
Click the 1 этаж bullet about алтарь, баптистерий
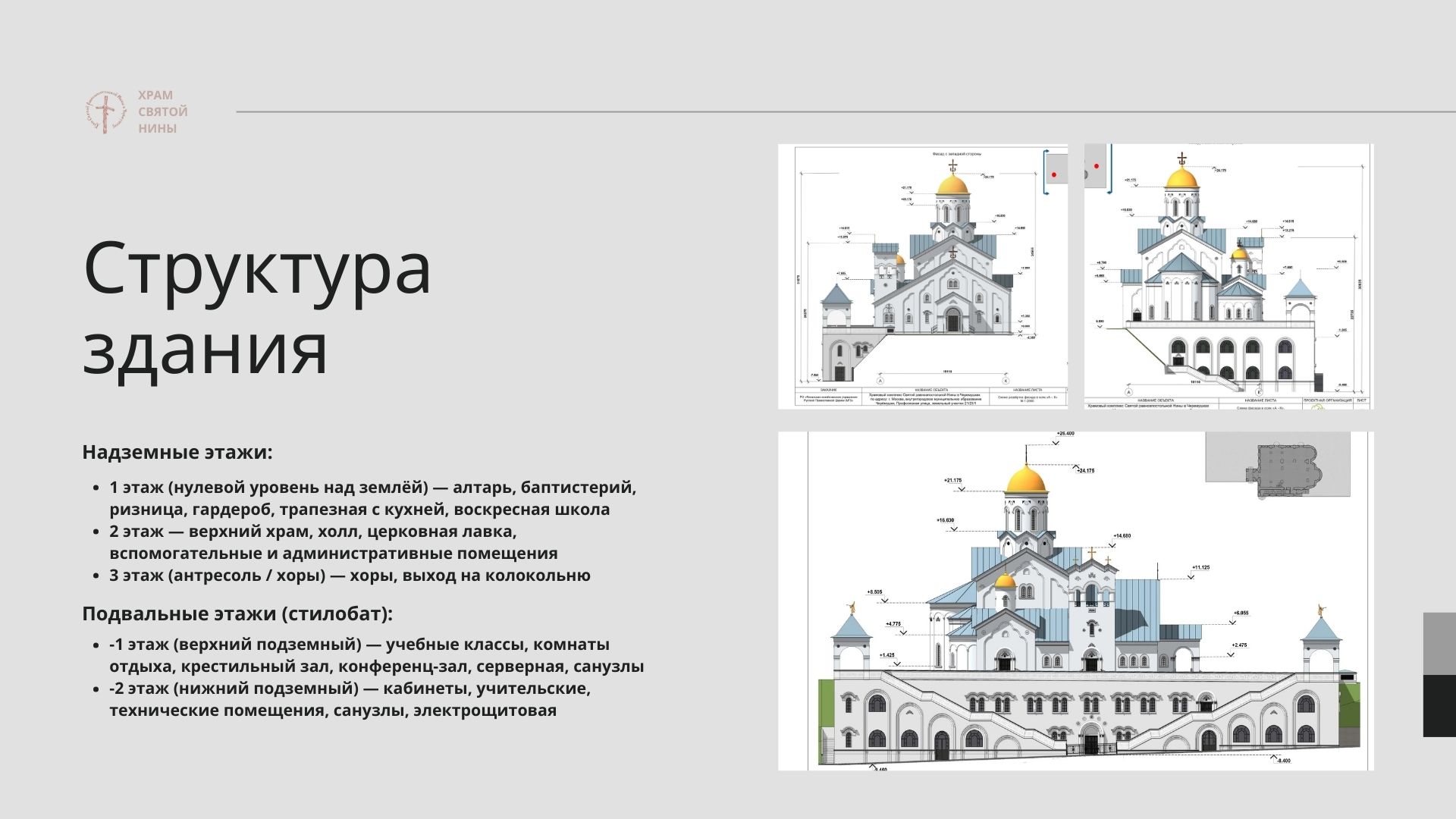[x=372, y=498]
